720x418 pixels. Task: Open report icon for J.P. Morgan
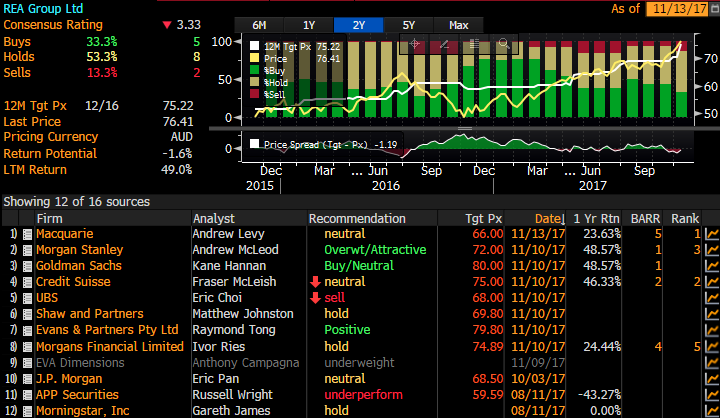(28, 379)
